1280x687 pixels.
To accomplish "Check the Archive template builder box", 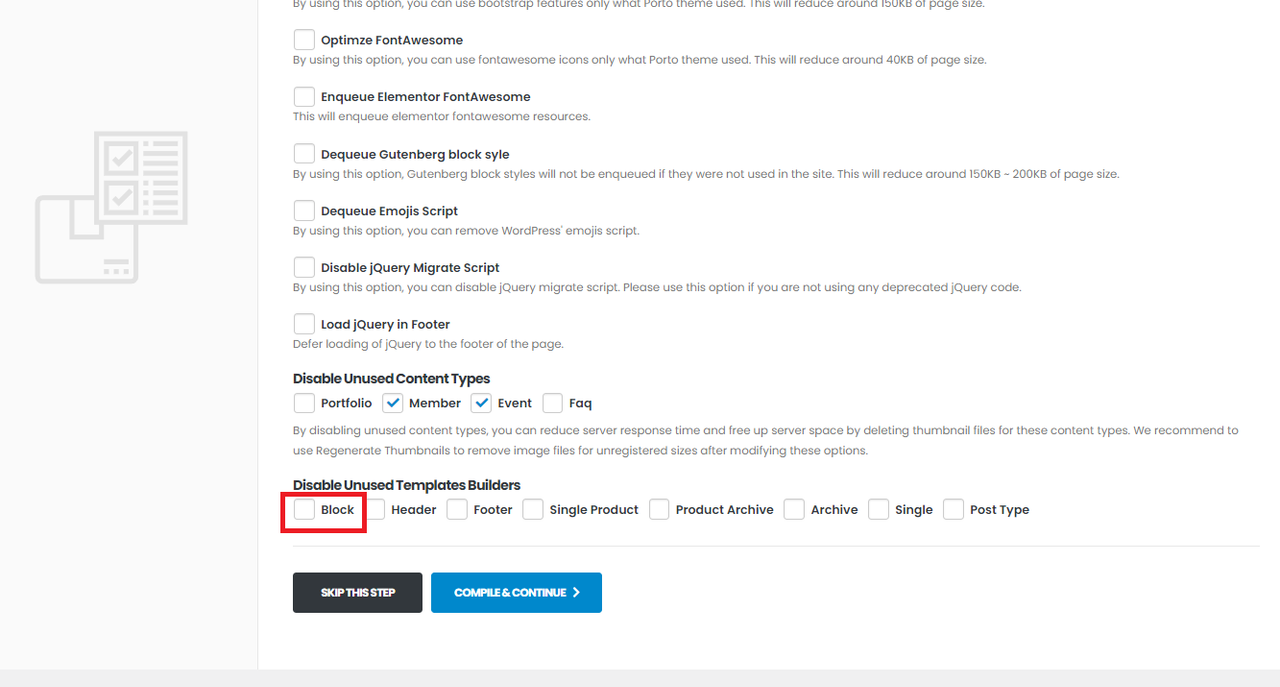I will (794, 509).
